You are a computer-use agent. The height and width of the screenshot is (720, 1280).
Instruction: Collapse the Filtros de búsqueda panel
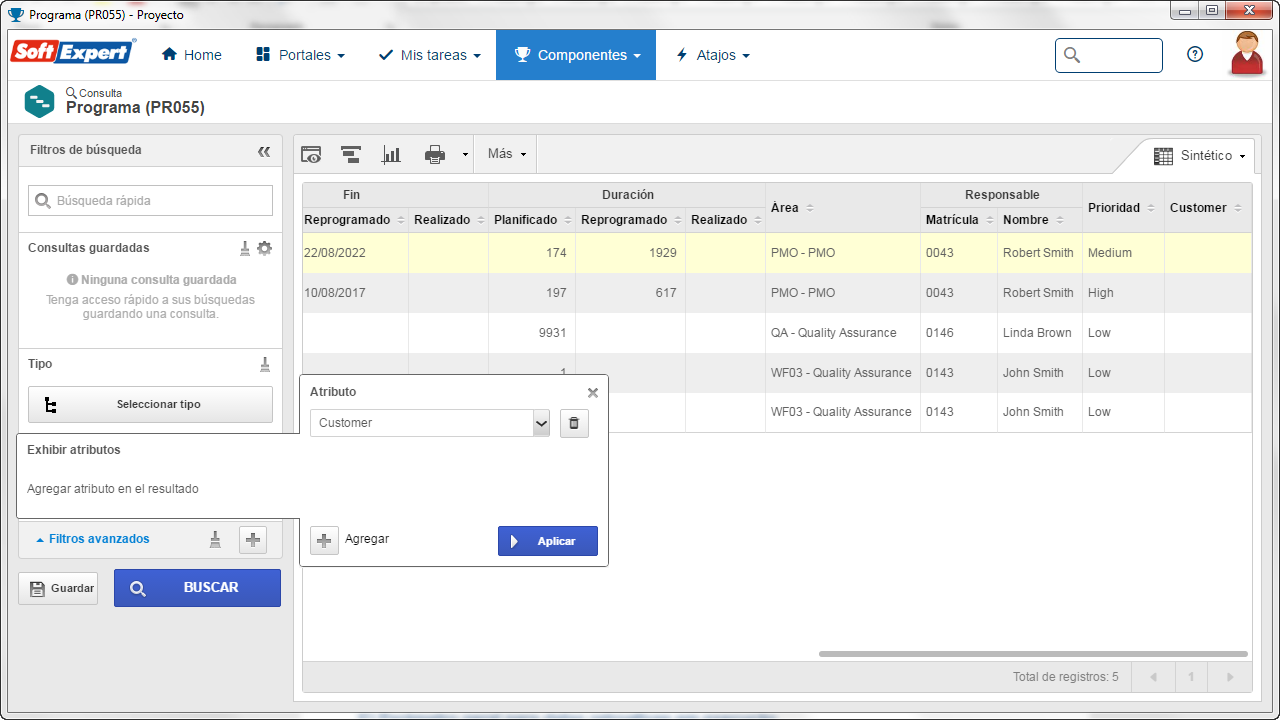click(264, 151)
